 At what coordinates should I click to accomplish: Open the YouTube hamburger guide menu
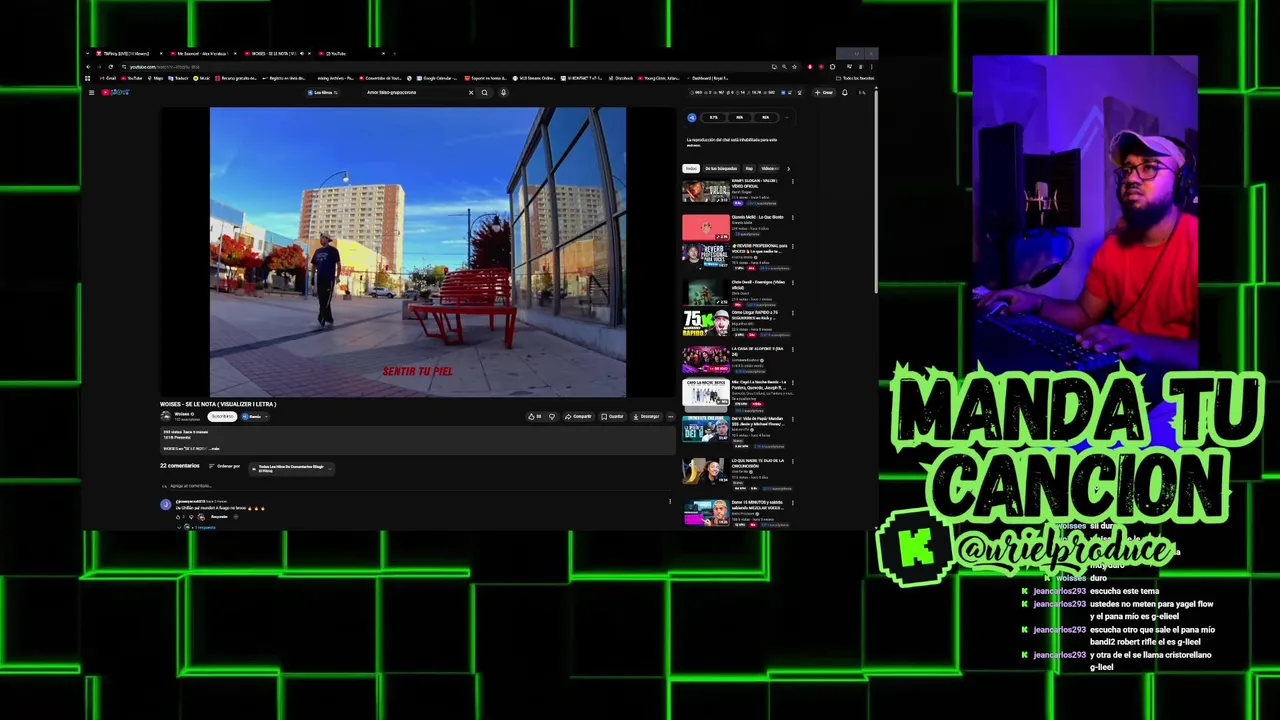[x=91, y=93]
